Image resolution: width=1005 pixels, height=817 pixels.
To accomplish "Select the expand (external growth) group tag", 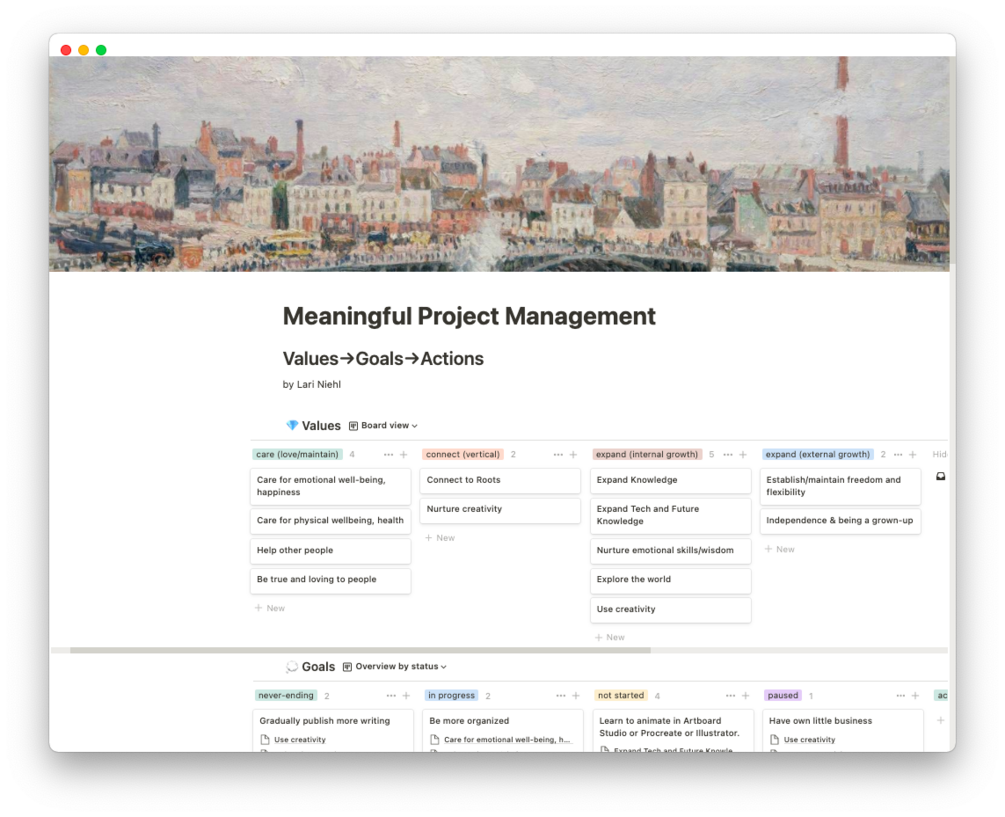I will (818, 454).
